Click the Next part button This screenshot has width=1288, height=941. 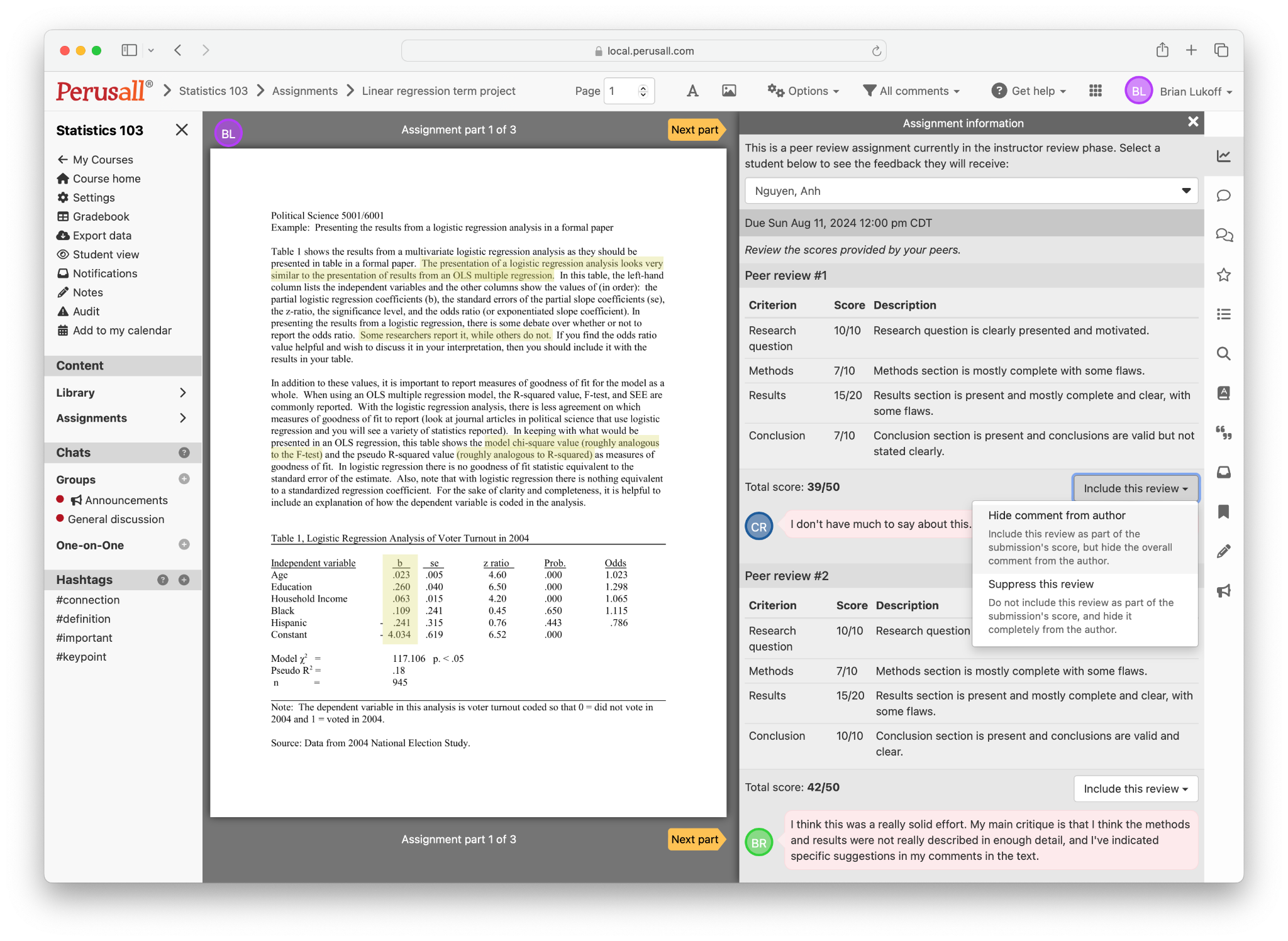pos(695,129)
